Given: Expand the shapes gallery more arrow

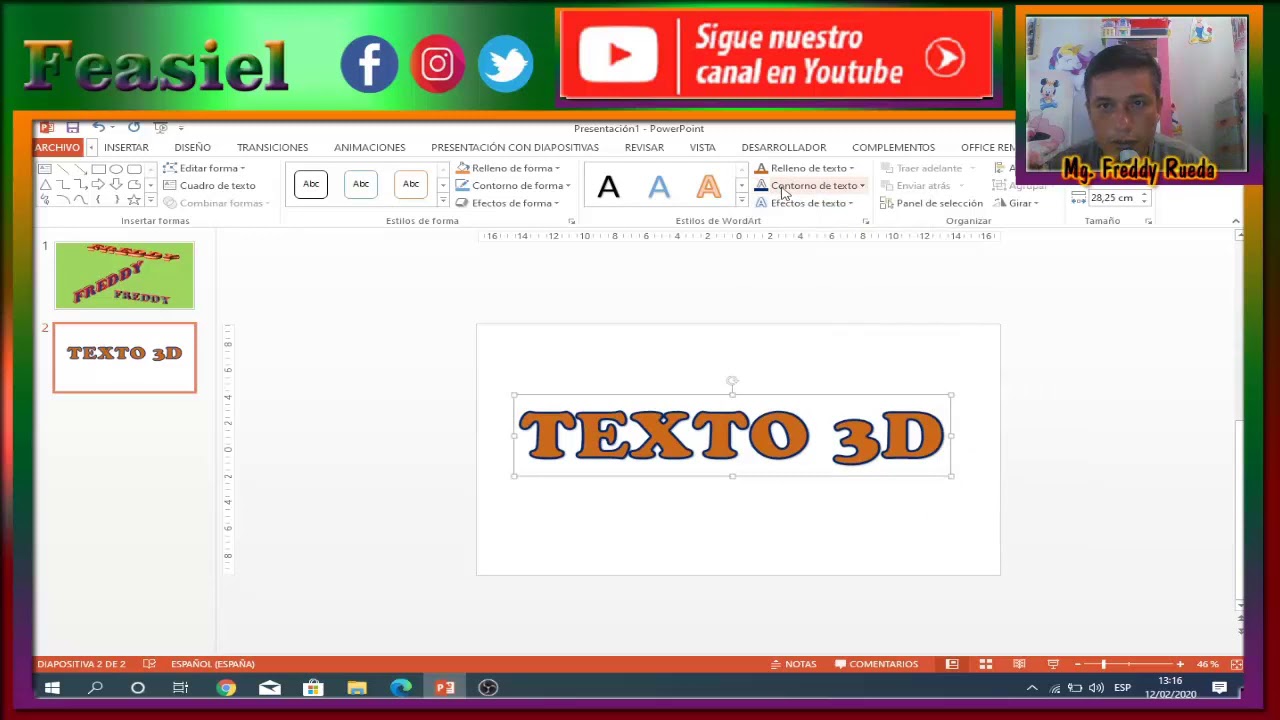Looking at the screenshot, I should pos(150,201).
